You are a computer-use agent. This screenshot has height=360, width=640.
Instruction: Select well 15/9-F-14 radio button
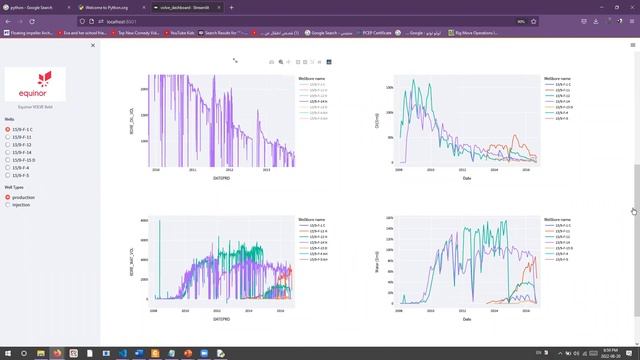click(x=8, y=152)
